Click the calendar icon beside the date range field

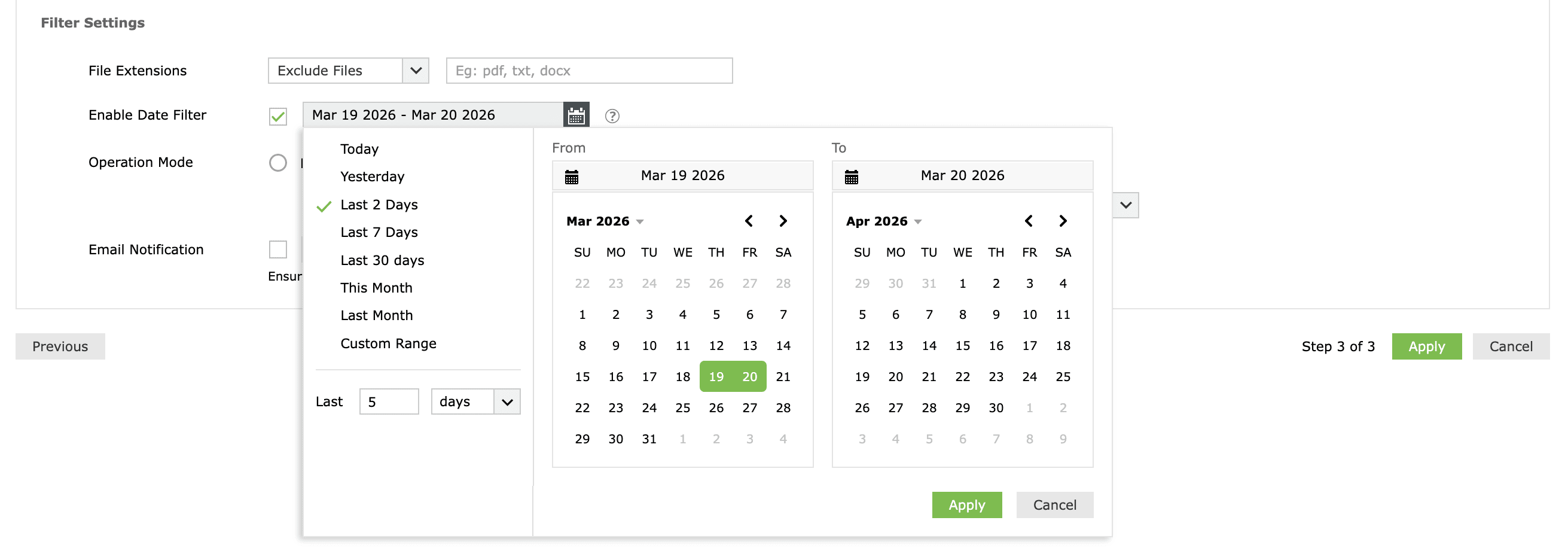click(x=575, y=114)
